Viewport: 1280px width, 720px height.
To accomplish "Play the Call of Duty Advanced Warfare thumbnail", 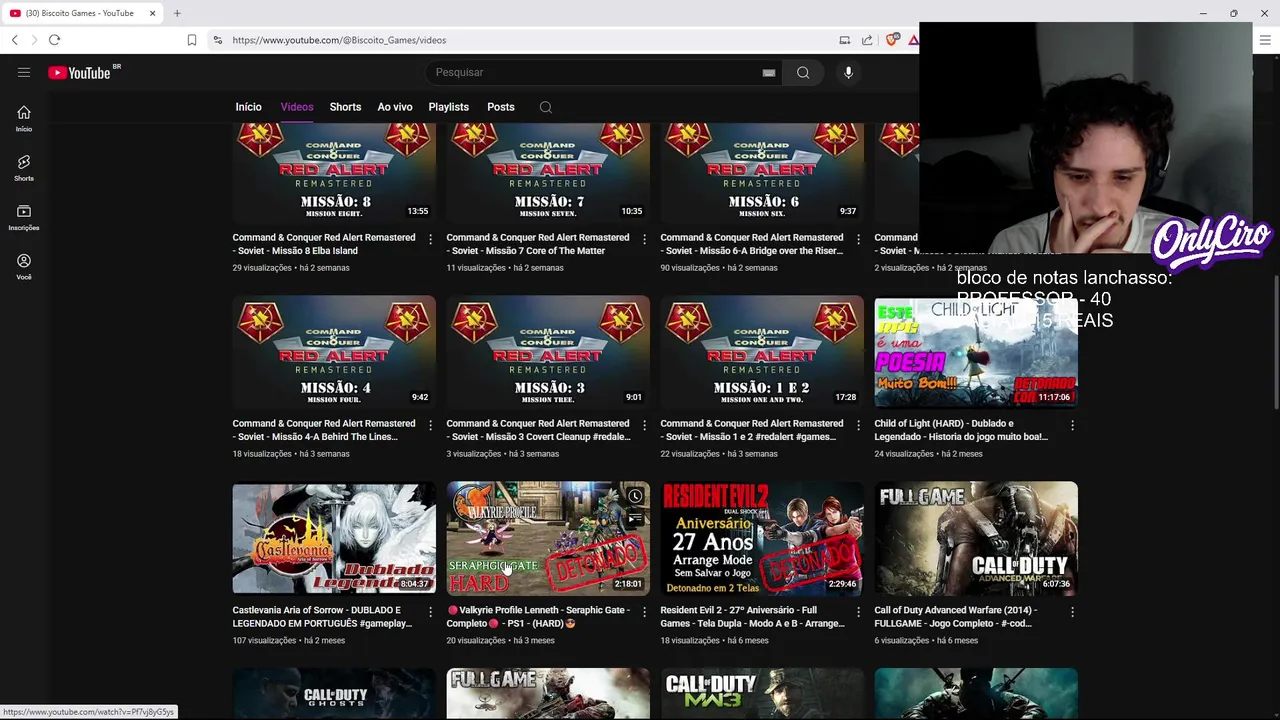I will [x=976, y=538].
